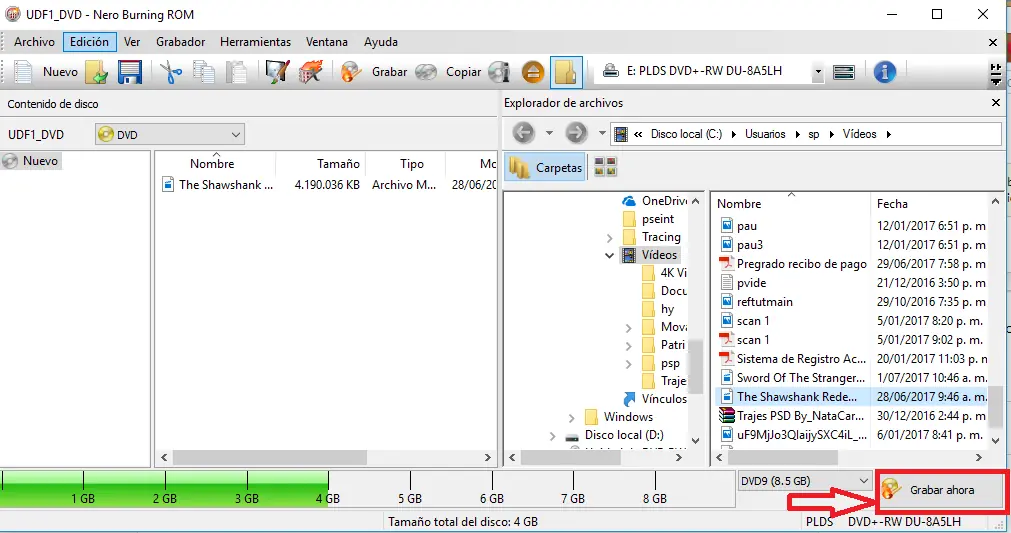The height and width of the screenshot is (533, 1011).
Task: Open compilation with the open folder icon
Action: click(97, 72)
